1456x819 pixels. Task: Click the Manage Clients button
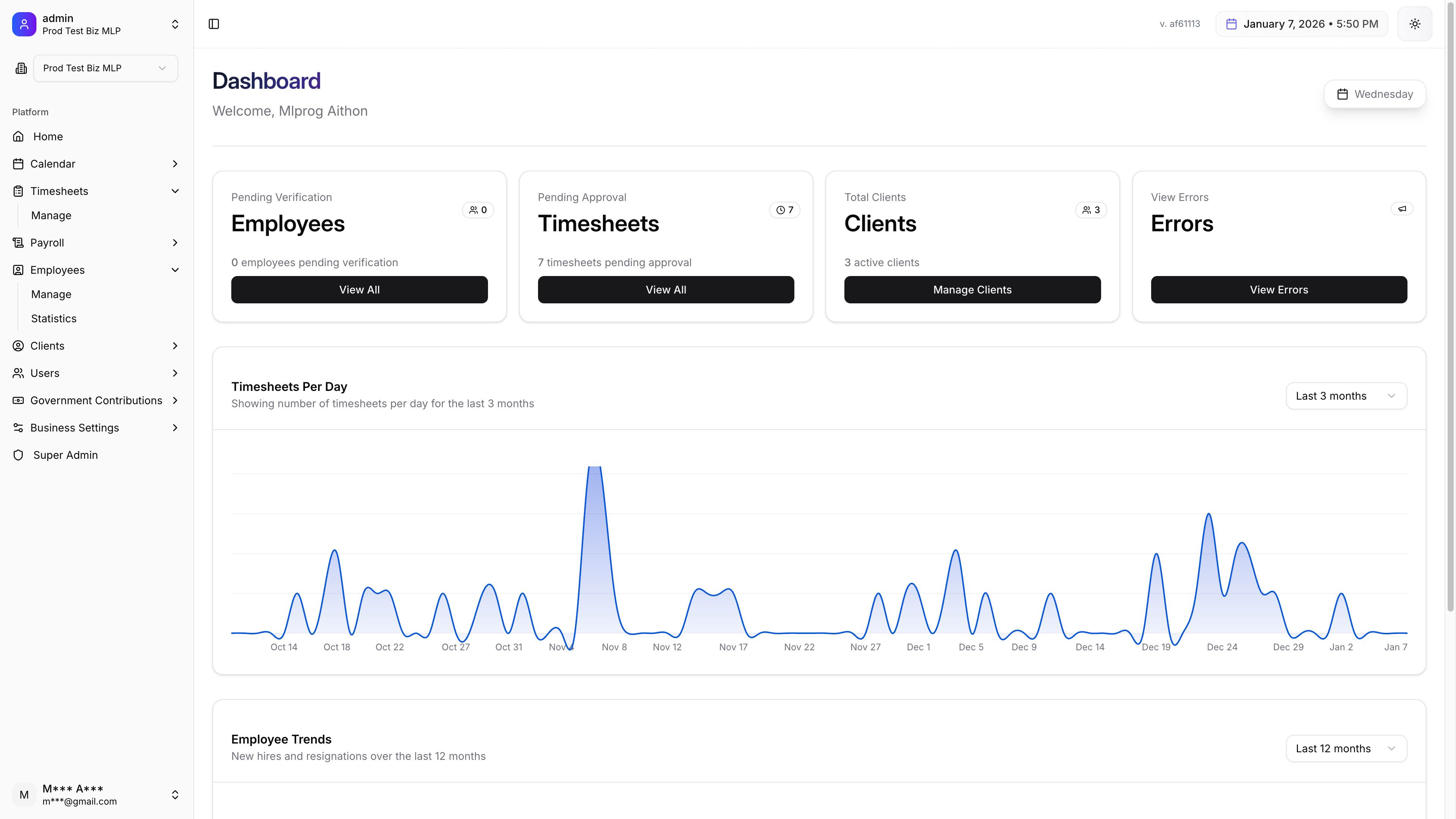(x=971, y=289)
